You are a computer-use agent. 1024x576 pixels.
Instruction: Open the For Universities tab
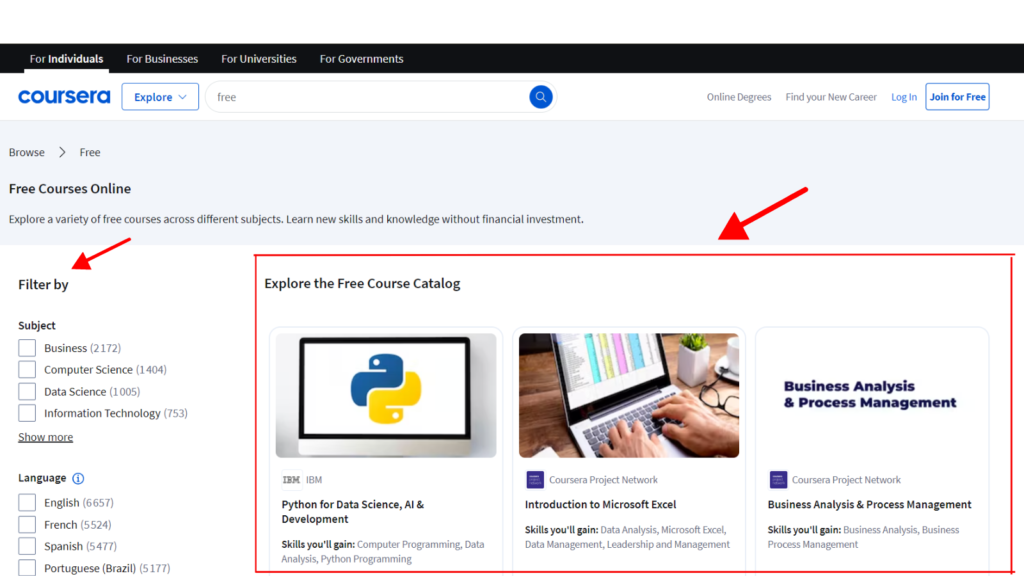pos(259,59)
